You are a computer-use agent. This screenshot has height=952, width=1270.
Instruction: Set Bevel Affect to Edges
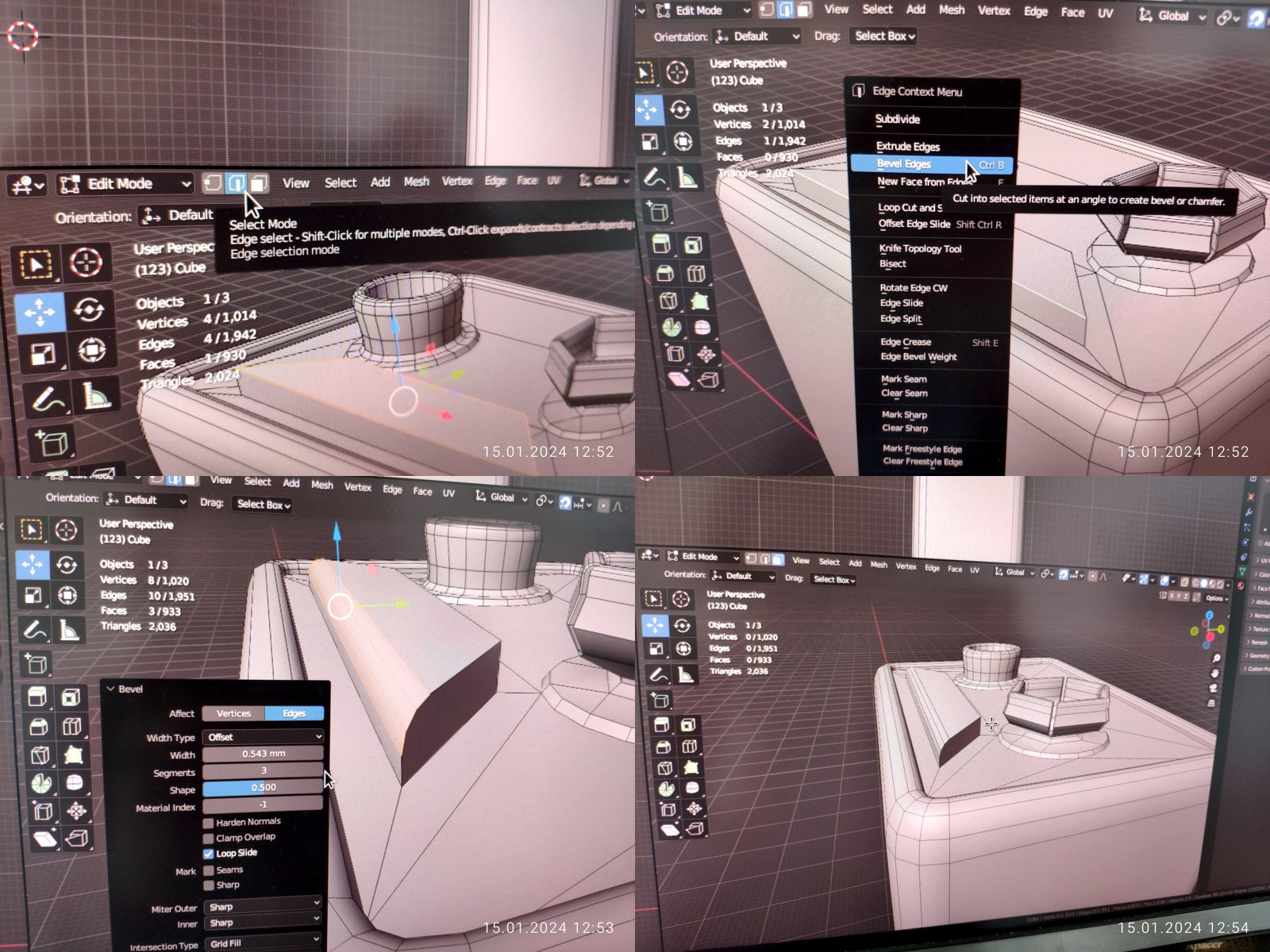294,714
